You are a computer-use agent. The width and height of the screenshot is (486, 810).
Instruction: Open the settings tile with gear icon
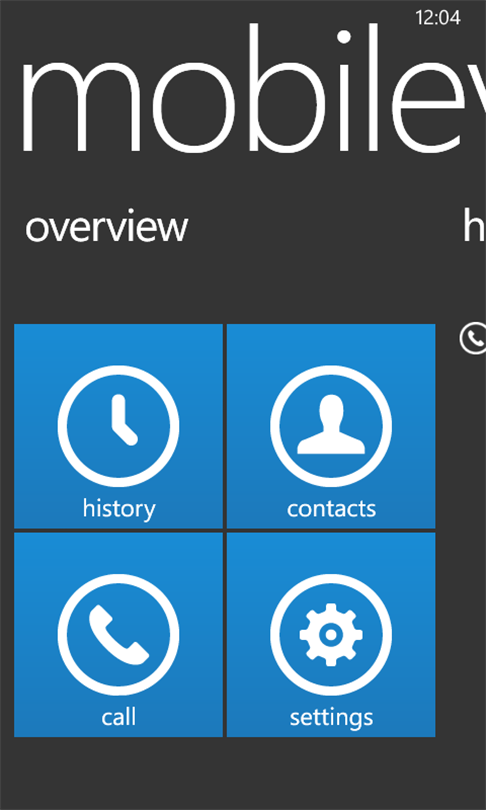pos(331,635)
